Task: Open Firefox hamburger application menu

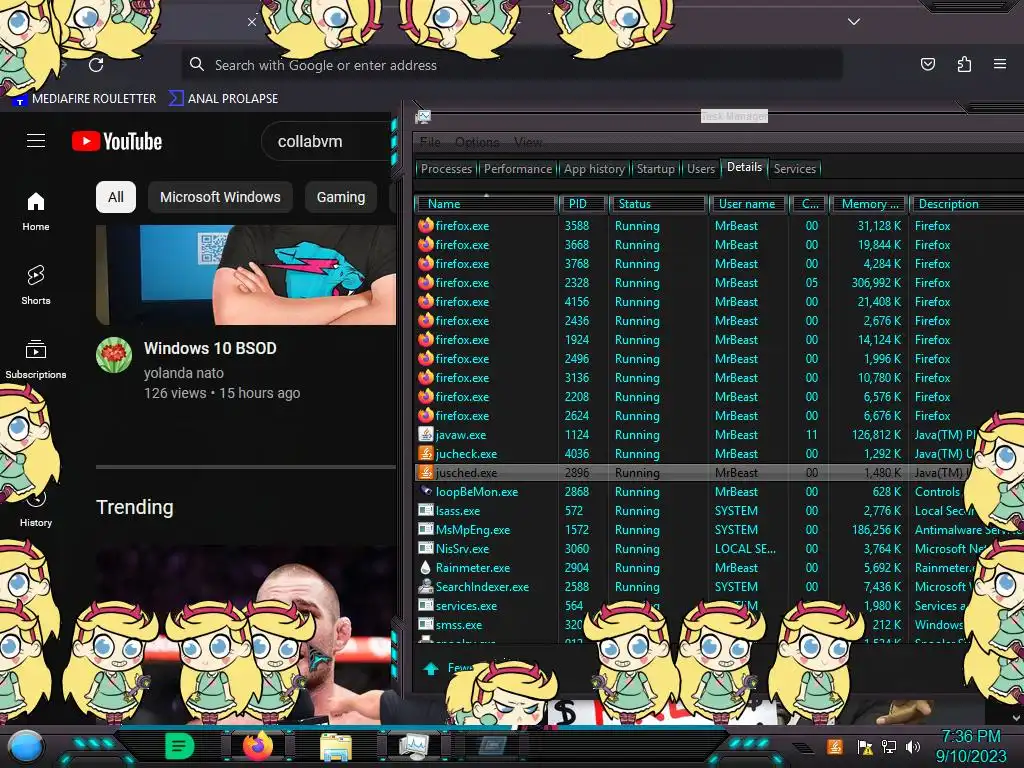Action: [1000, 64]
